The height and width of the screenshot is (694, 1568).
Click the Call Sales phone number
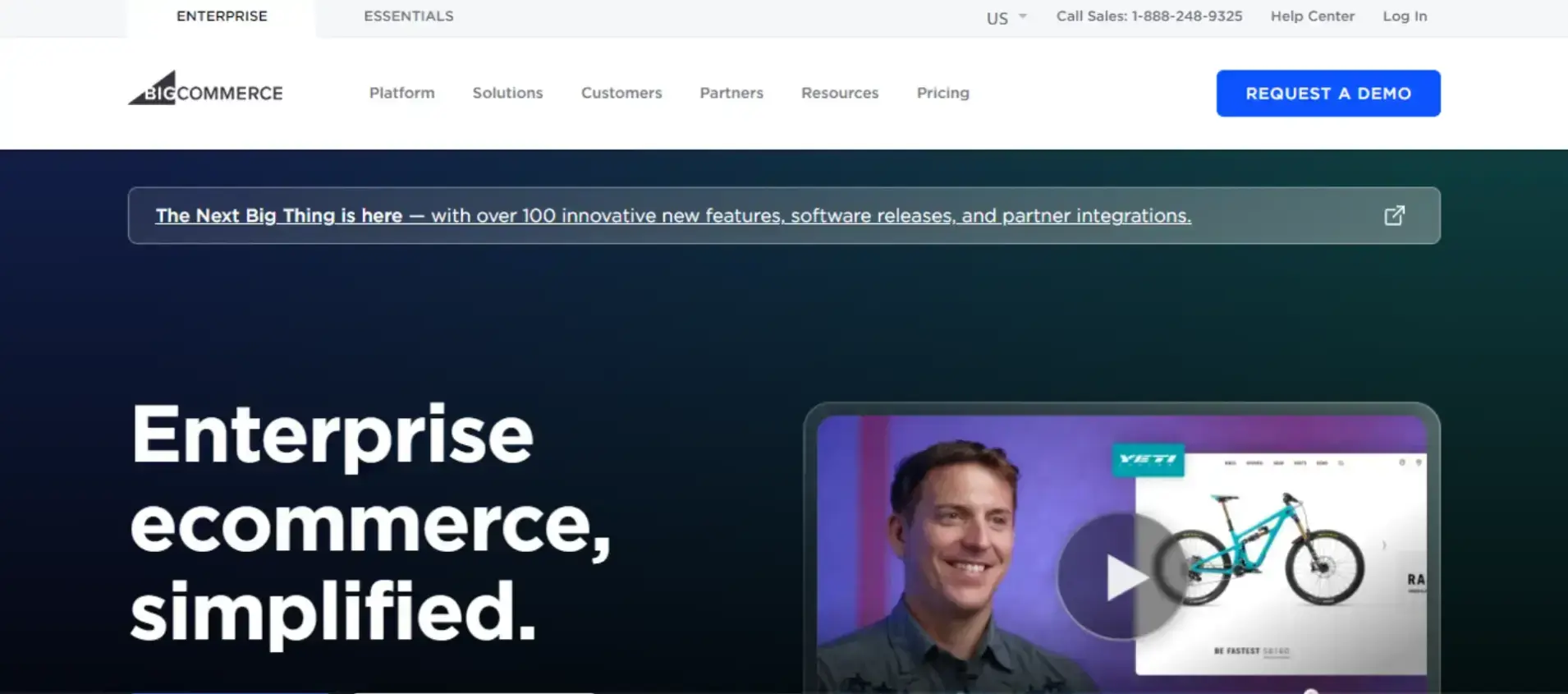click(1149, 16)
